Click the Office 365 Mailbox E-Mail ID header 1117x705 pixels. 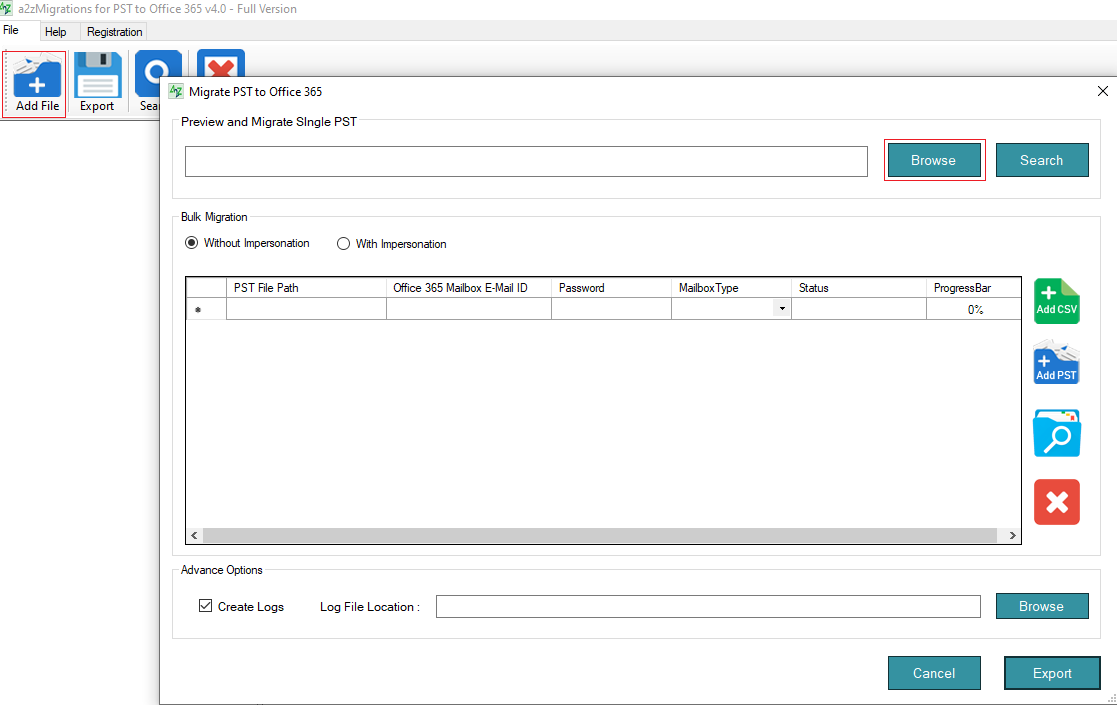pyautogui.click(x=469, y=288)
